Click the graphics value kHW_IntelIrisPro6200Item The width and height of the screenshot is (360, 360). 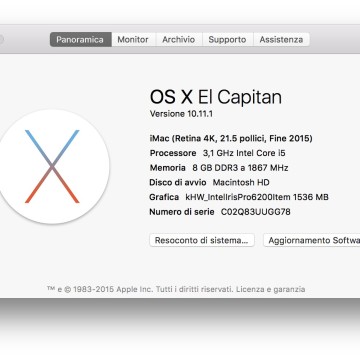pos(257,197)
